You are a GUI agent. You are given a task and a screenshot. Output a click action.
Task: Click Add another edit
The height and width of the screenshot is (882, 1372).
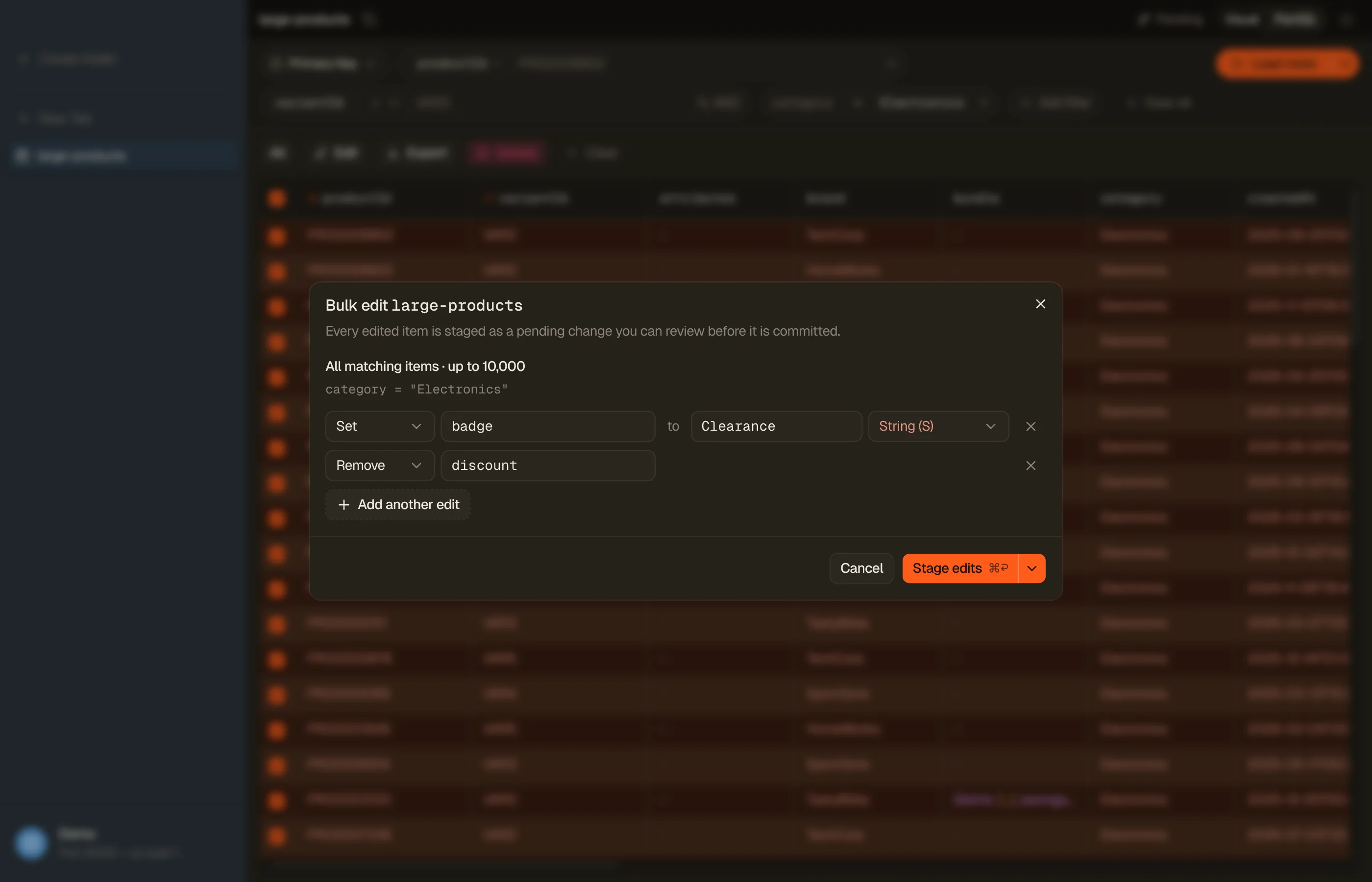(x=398, y=505)
